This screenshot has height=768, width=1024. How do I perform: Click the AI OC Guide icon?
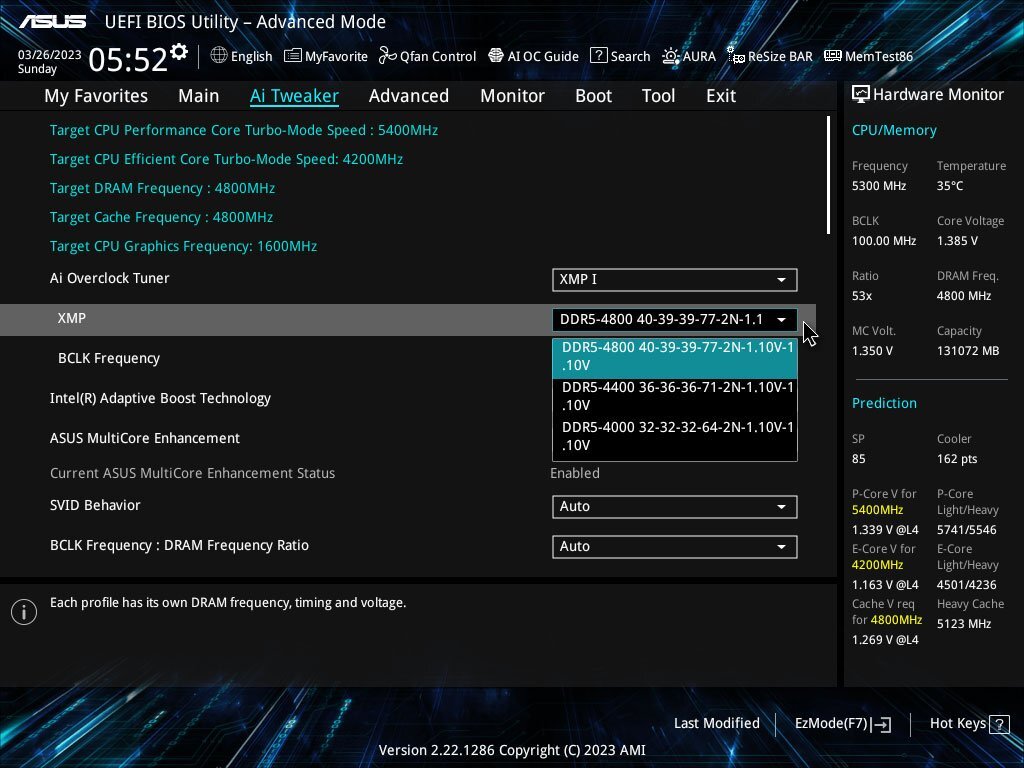(x=496, y=56)
